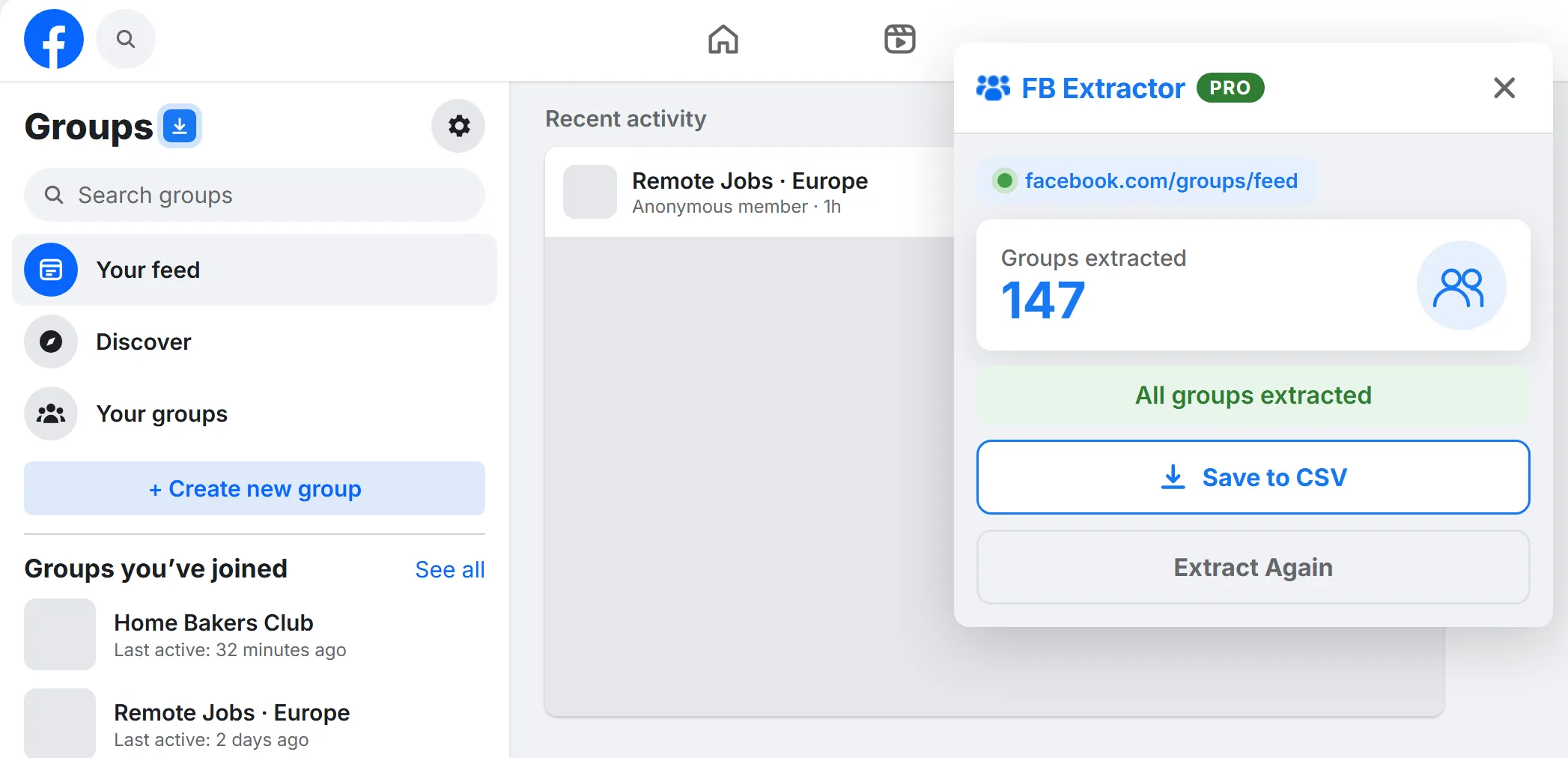Click the Groups heading

pyautogui.click(x=88, y=126)
